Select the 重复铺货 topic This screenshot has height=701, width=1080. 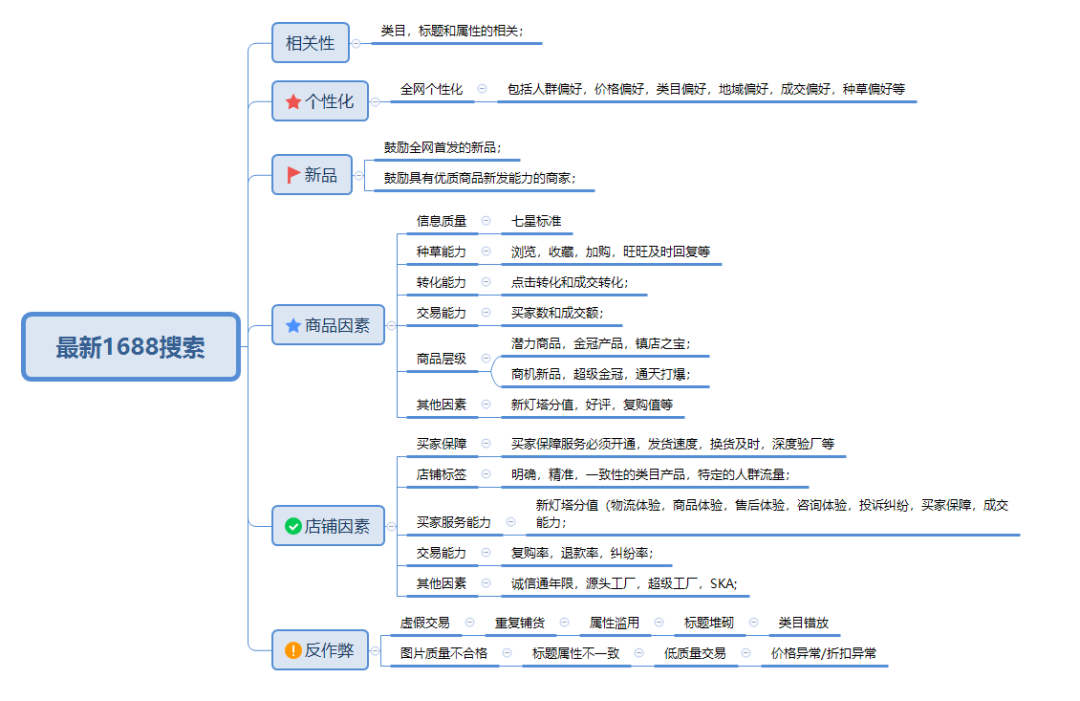click(x=520, y=623)
